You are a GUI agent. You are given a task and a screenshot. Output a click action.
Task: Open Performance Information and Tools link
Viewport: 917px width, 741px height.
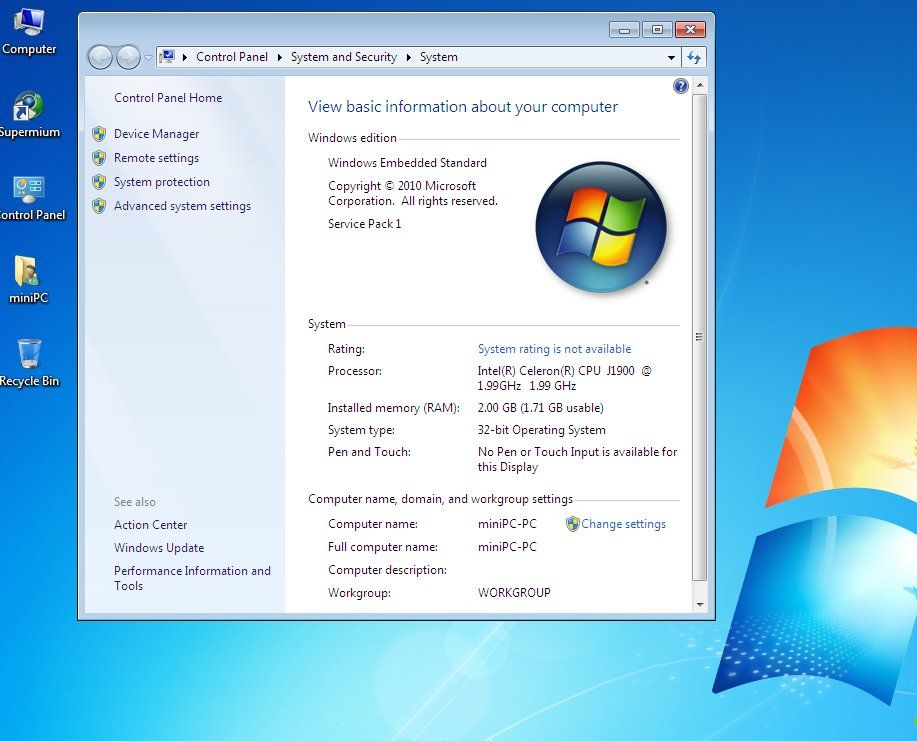click(192, 578)
